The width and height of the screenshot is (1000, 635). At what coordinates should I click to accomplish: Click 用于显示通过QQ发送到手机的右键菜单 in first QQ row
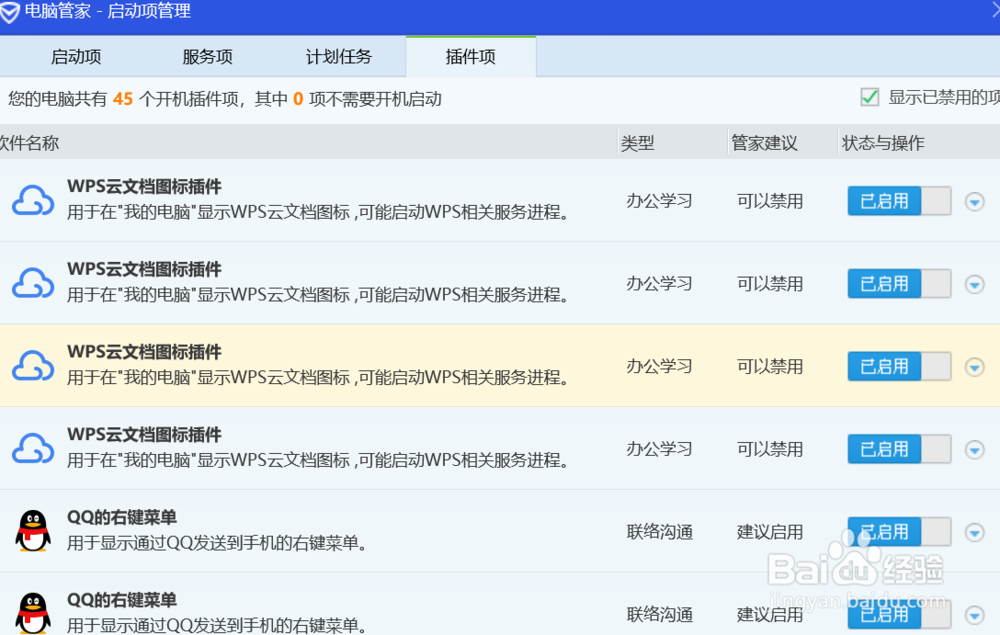click(x=217, y=543)
